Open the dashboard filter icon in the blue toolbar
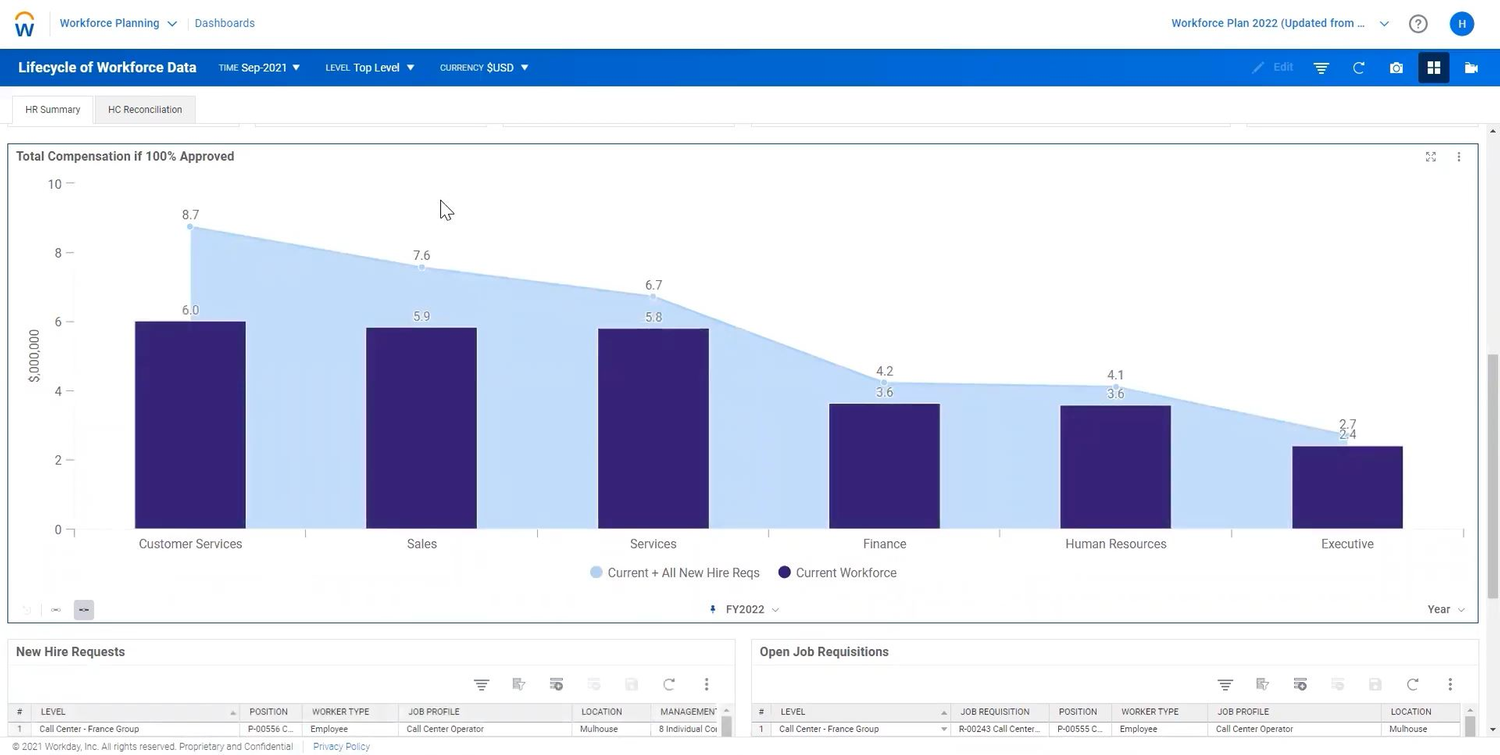1500x755 pixels. (x=1320, y=67)
